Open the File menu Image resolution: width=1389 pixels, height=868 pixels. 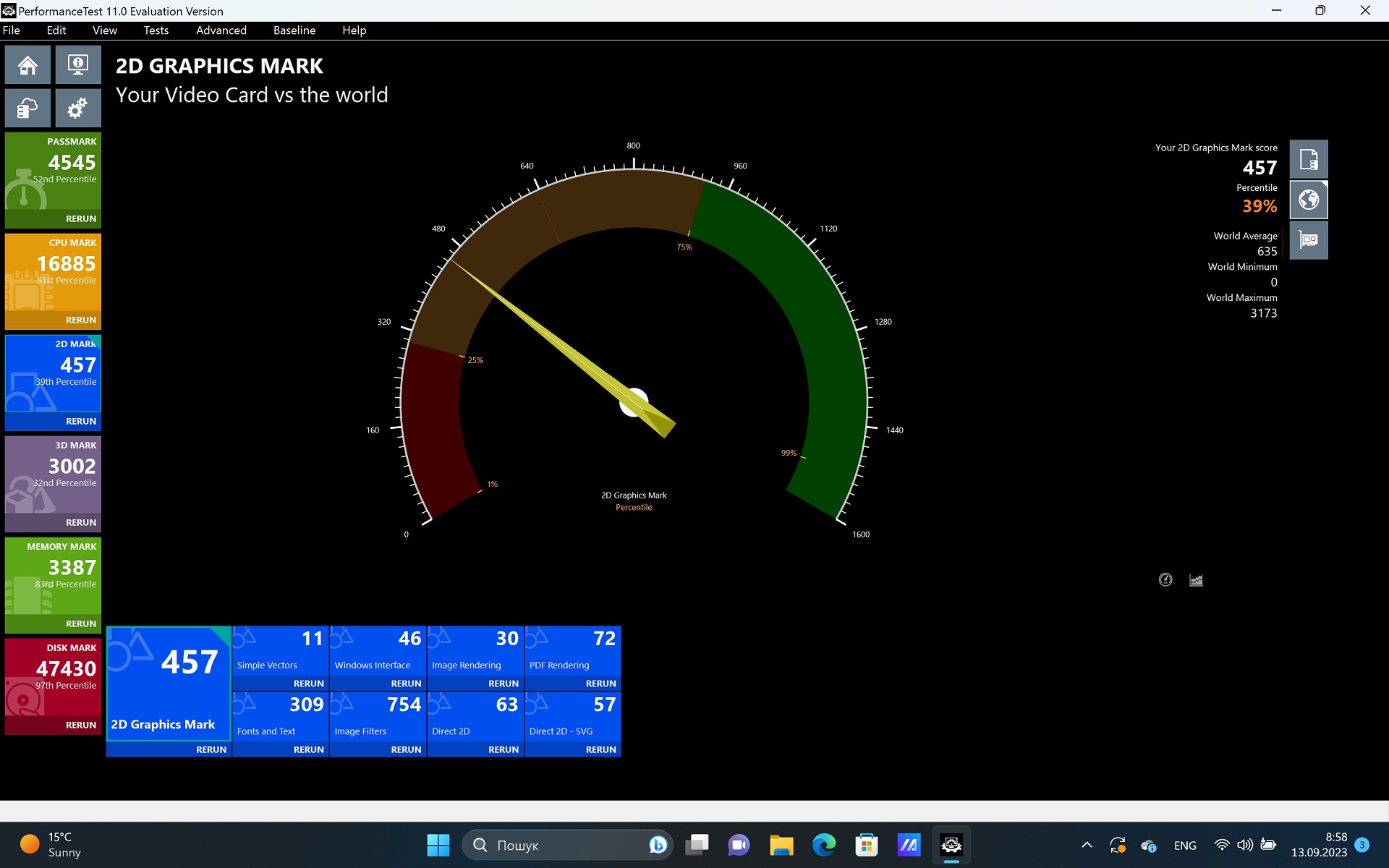point(12,30)
